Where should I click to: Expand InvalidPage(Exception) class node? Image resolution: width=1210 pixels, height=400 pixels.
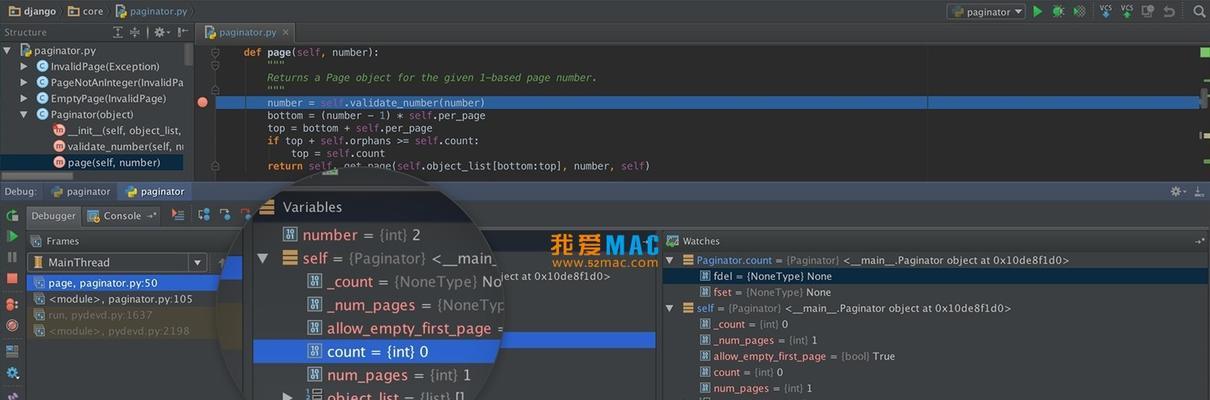click(x=25, y=66)
